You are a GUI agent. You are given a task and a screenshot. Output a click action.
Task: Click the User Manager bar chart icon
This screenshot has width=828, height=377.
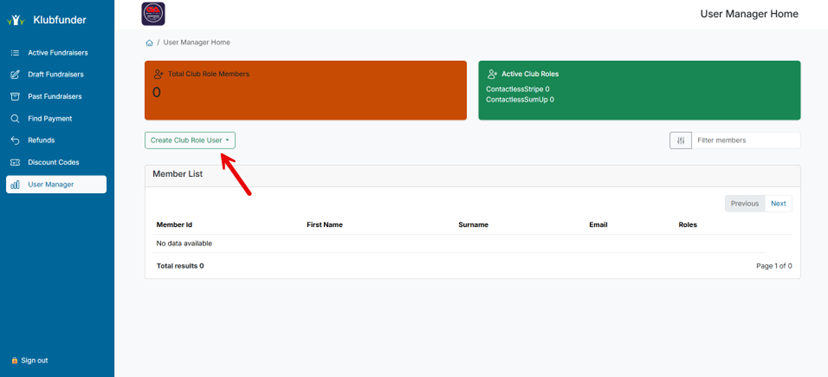[15, 185]
